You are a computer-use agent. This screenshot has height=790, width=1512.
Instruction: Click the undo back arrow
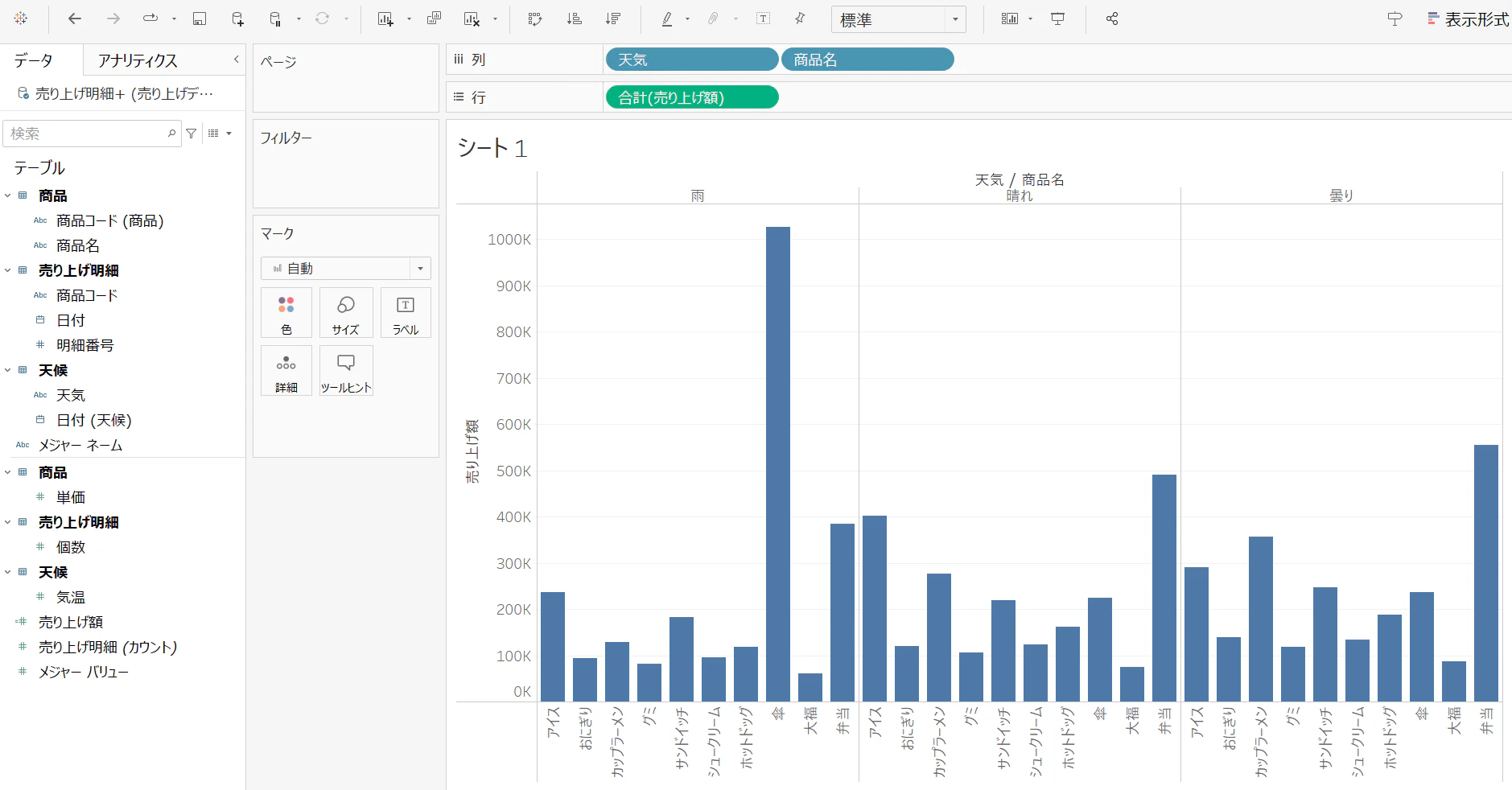click(x=74, y=19)
